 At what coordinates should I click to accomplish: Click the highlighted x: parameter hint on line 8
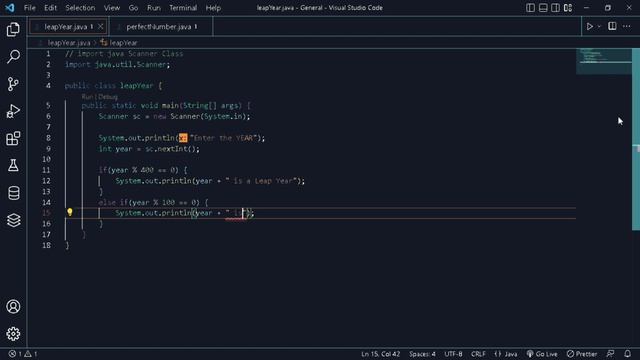click(183, 138)
